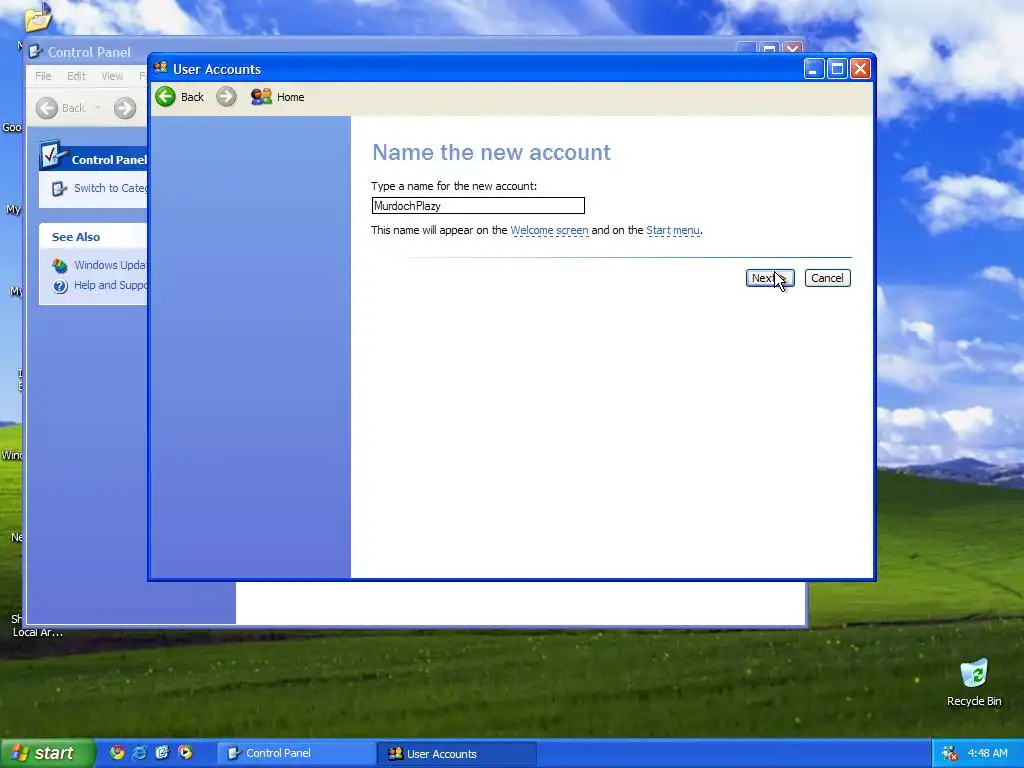This screenshot has height=768, width=1024.
Task: Click the security alert tray icon
Action: point(950,753)
